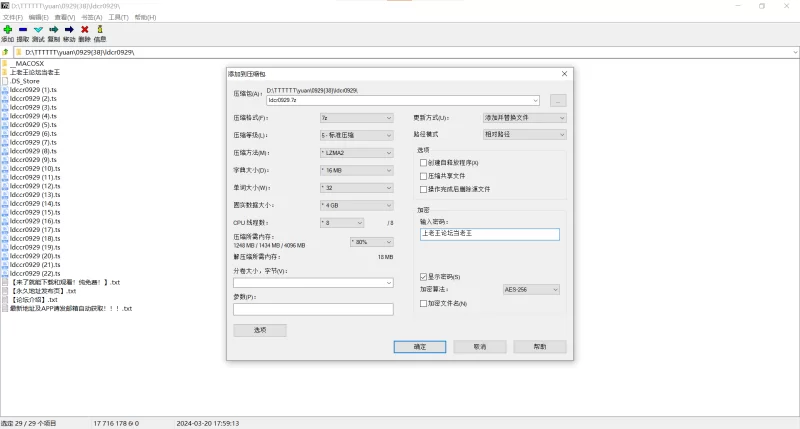Open the archive format (压缩格式) 7z dropdown
800x429 pixels.
click(356, 118)
